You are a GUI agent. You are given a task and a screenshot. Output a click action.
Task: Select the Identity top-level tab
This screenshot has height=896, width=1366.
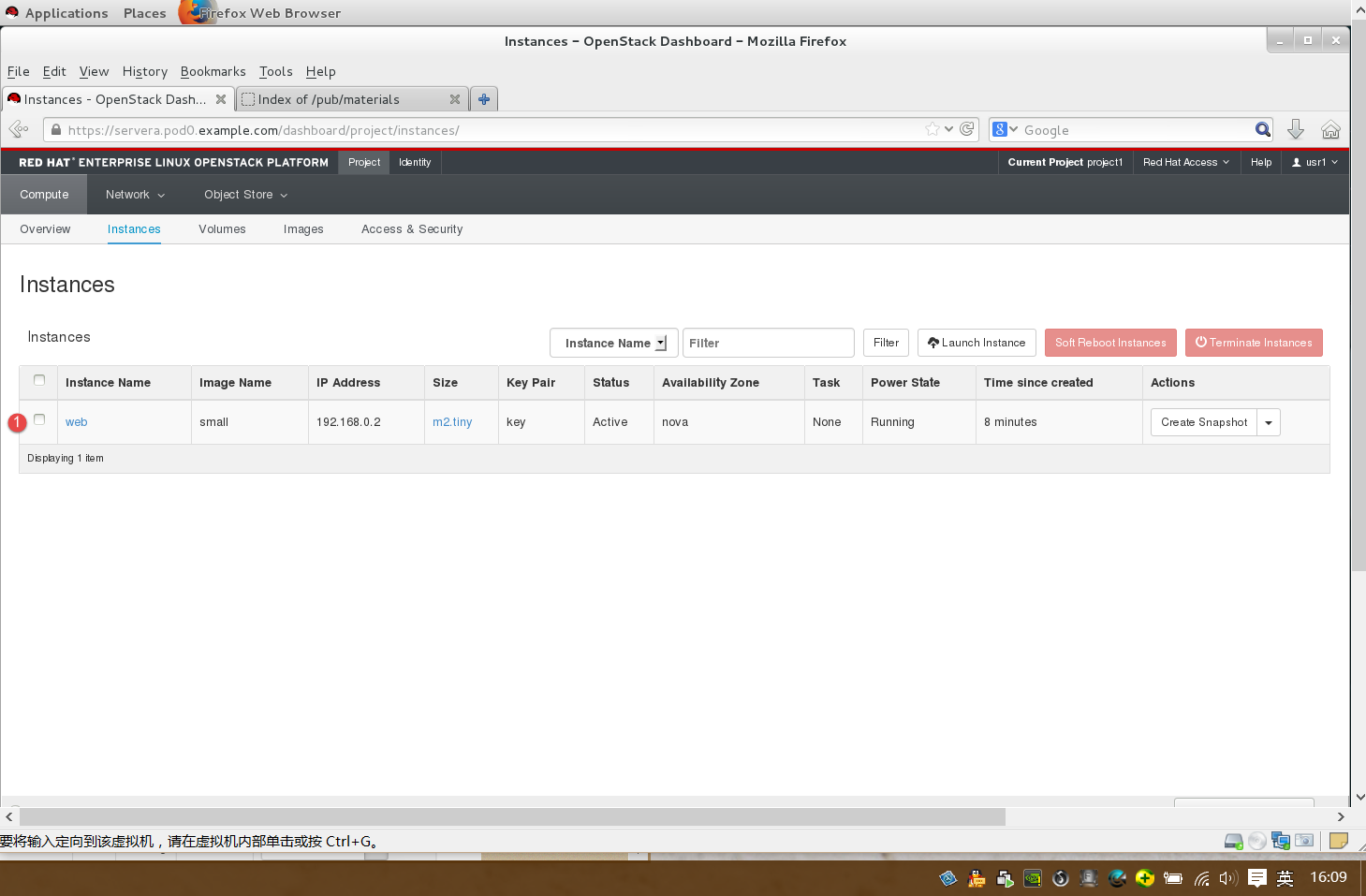coord(415,162)
